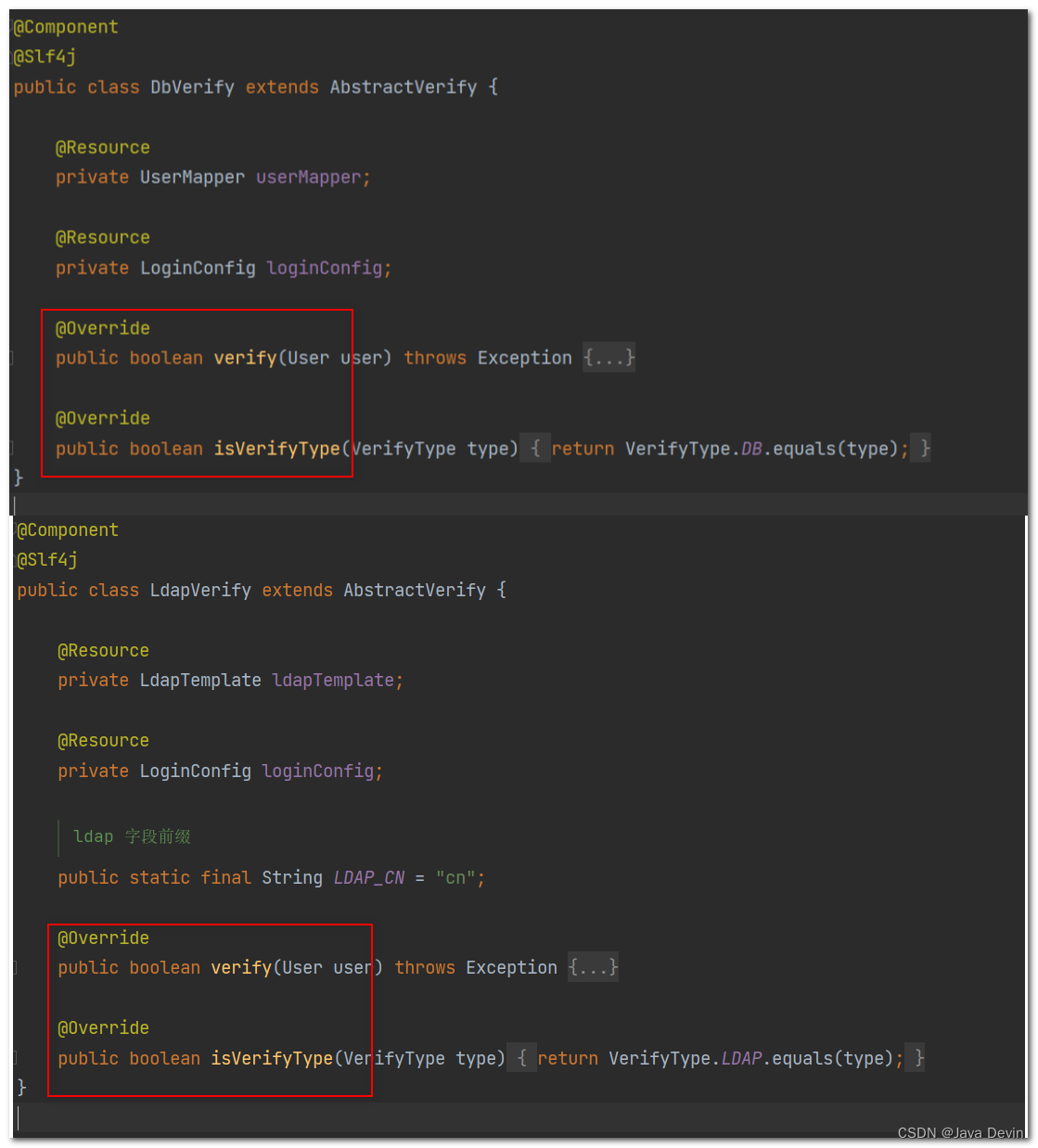1038x1148 pixels.
Task: Click the LDAP_CN constant name
Action: pos(369,878)
